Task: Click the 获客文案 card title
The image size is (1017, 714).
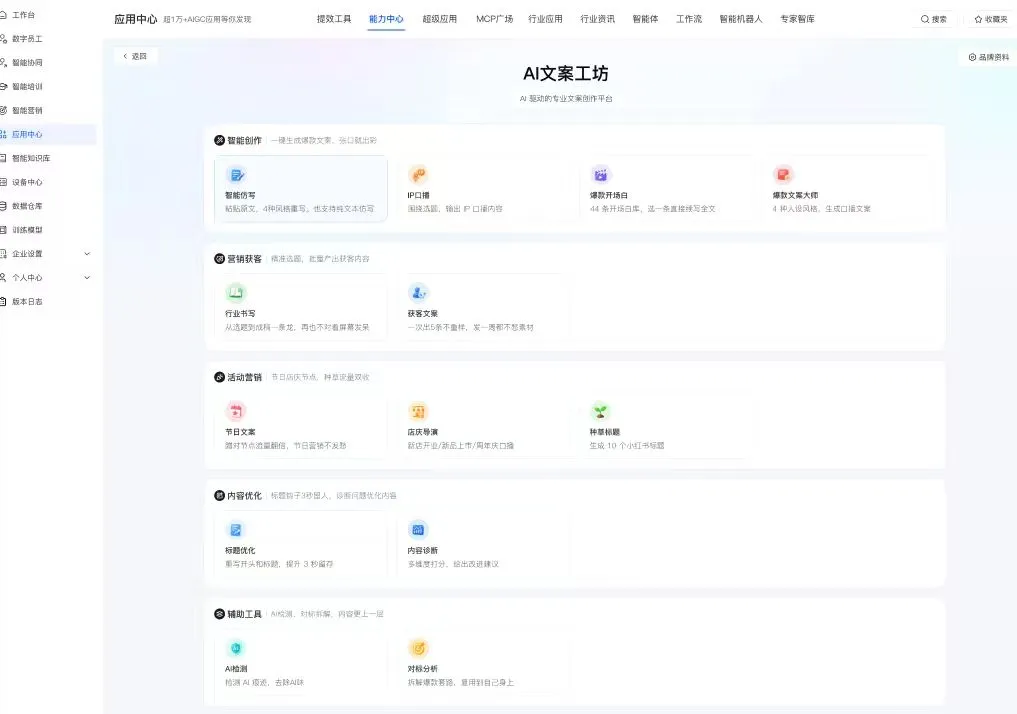Action: point(422,314)
